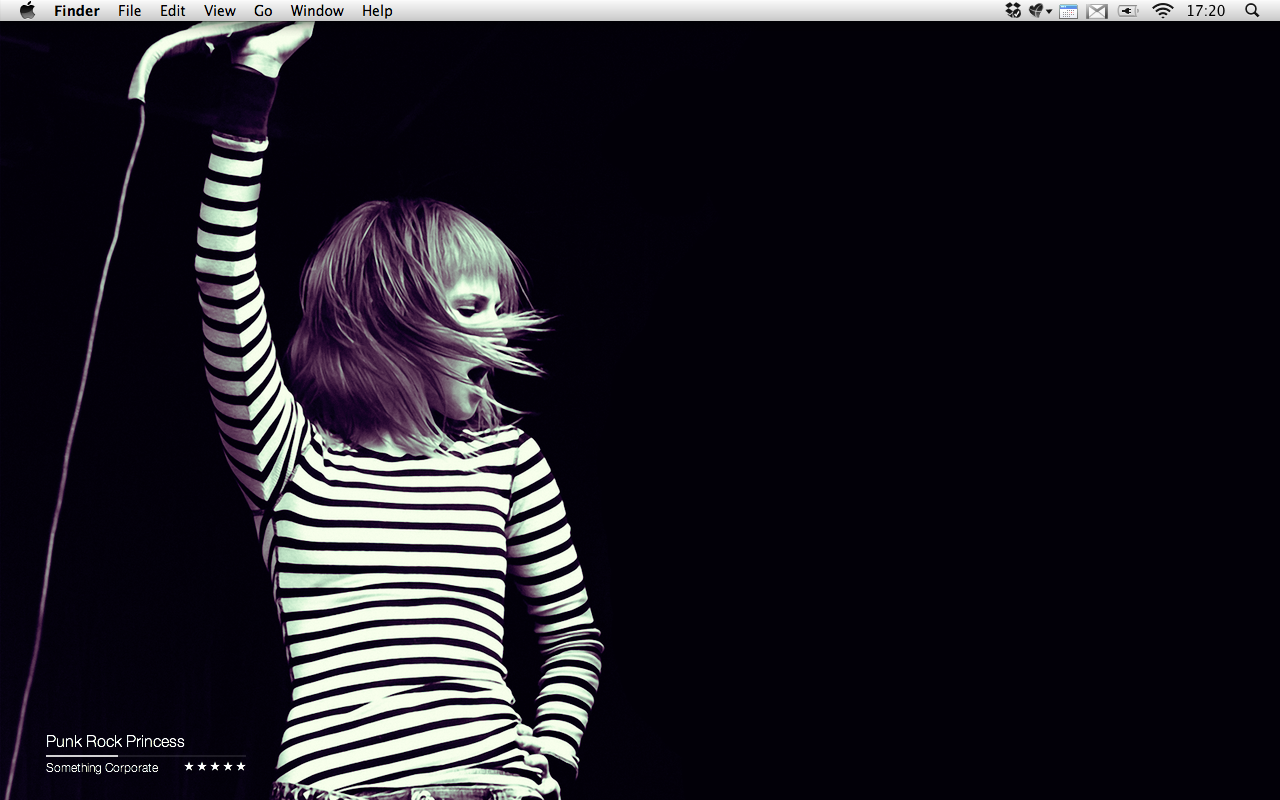Click the 'Something Corporate' artist name
Screen dimensions: 1280x800
pyautogui.click(x=102, y=768)
